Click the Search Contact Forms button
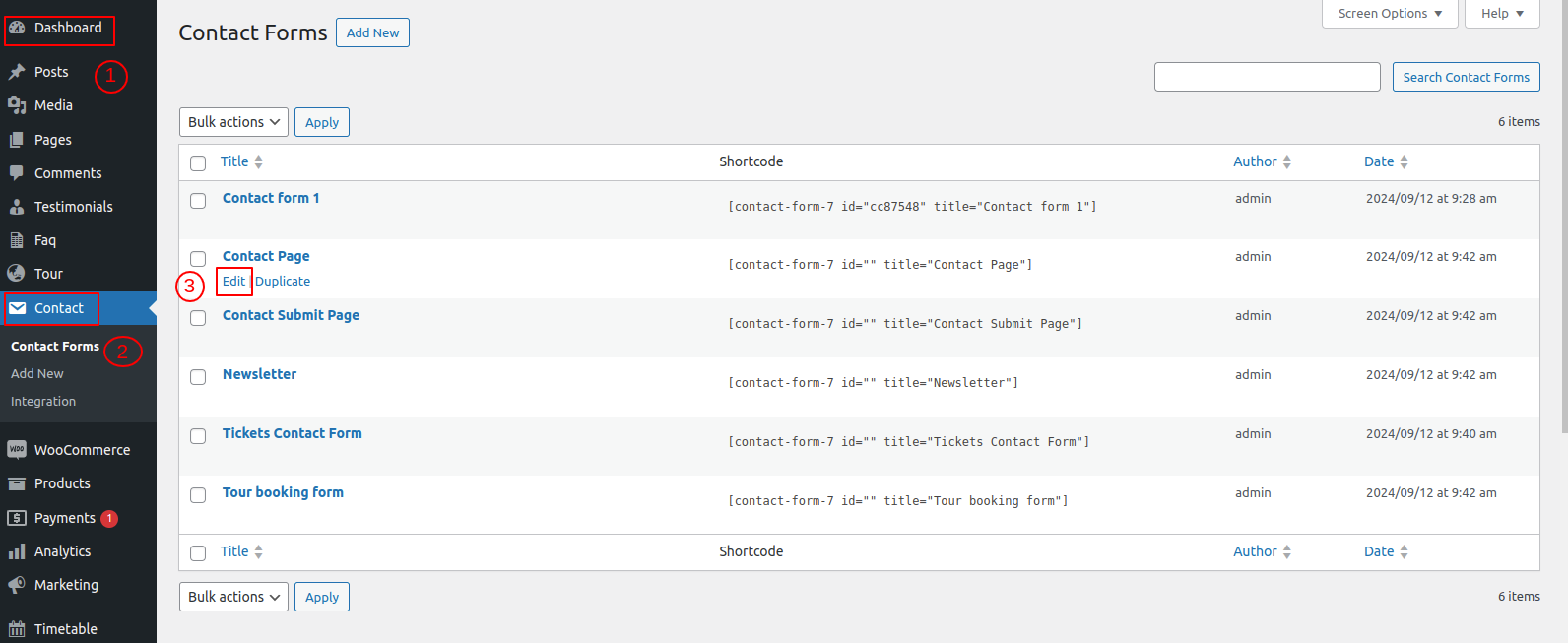Viewport: 1568px width, 643px height. click(x=1466, y=77)
